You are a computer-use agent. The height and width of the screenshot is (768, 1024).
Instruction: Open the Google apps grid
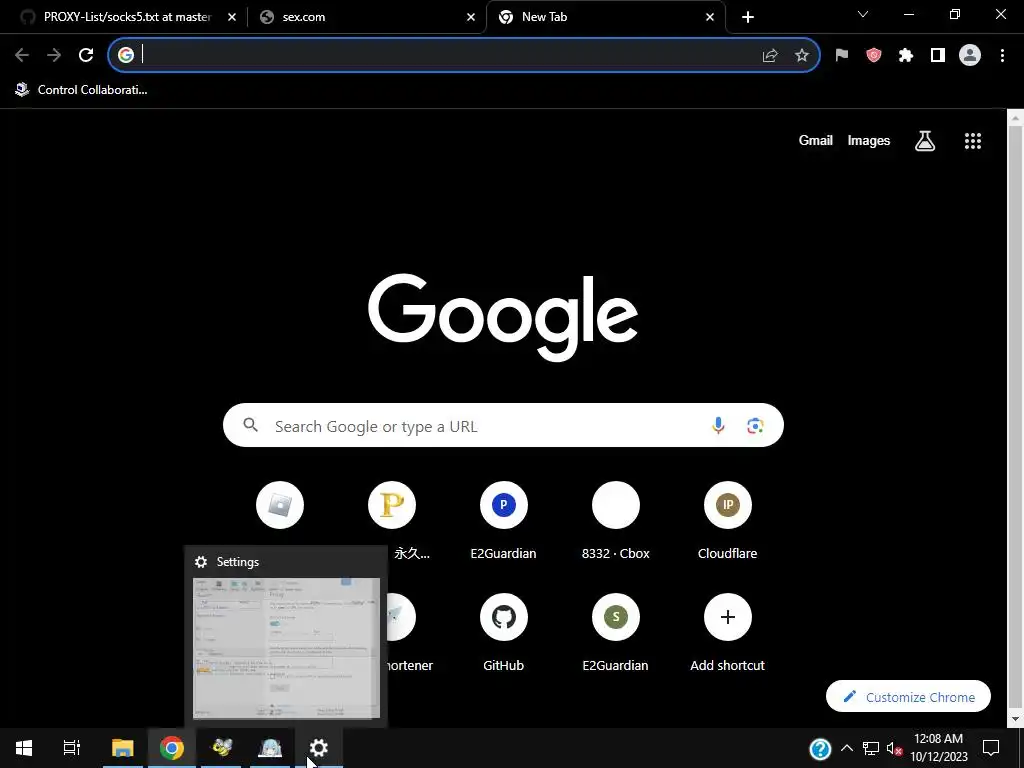click(973, 140)
